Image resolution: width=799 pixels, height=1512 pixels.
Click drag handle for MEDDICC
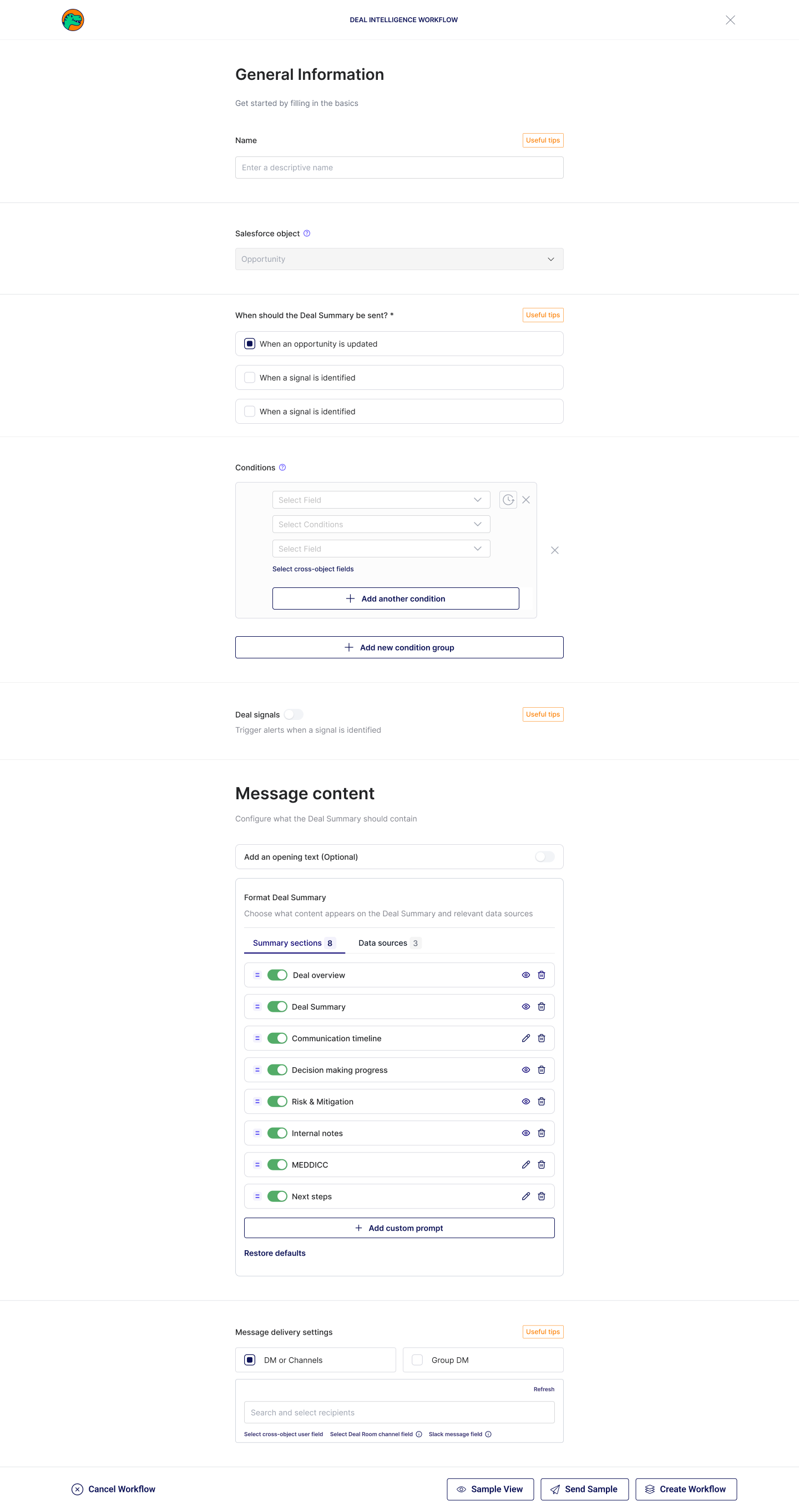[x=257, y=1165]
